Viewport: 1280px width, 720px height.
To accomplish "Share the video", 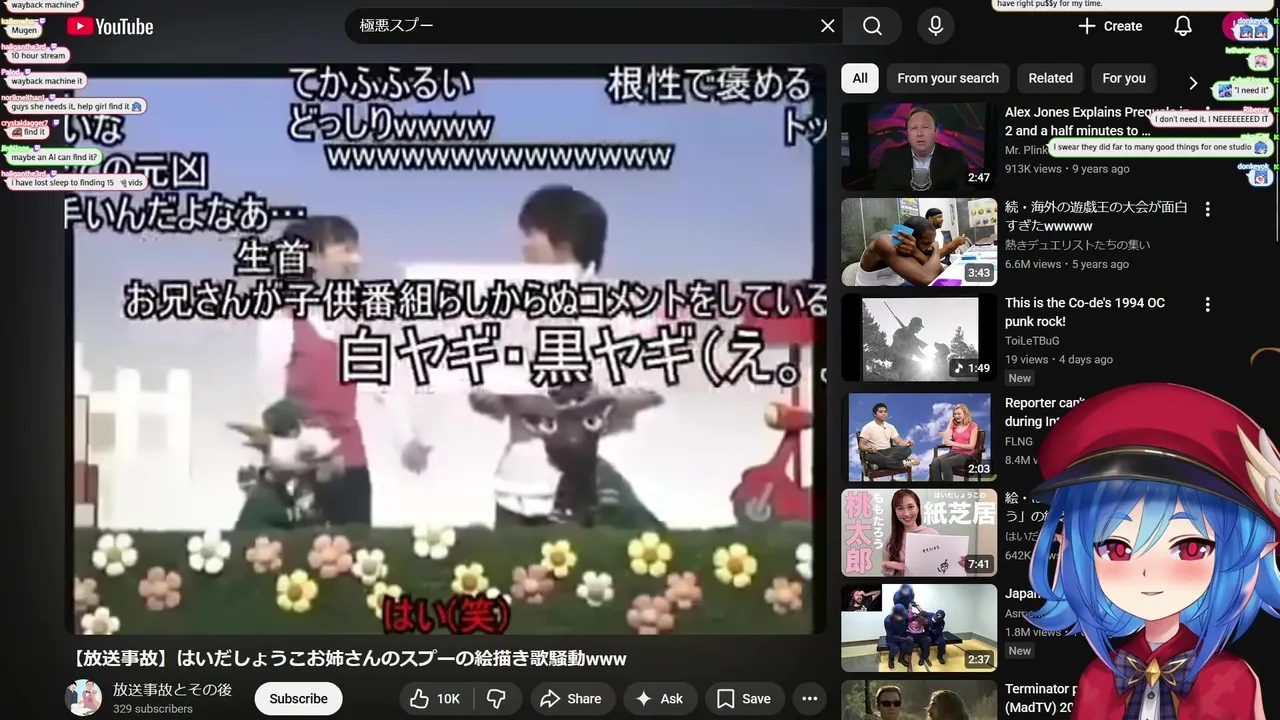I will pyautogui.click(x=572, y=699).
